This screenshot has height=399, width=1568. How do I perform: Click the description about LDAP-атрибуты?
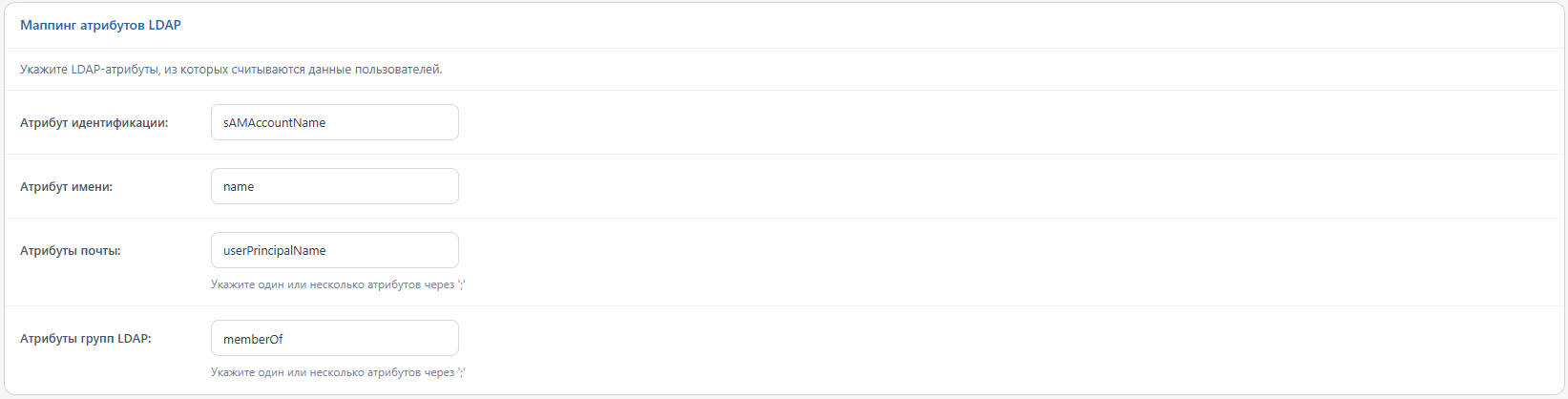[231, 69]
